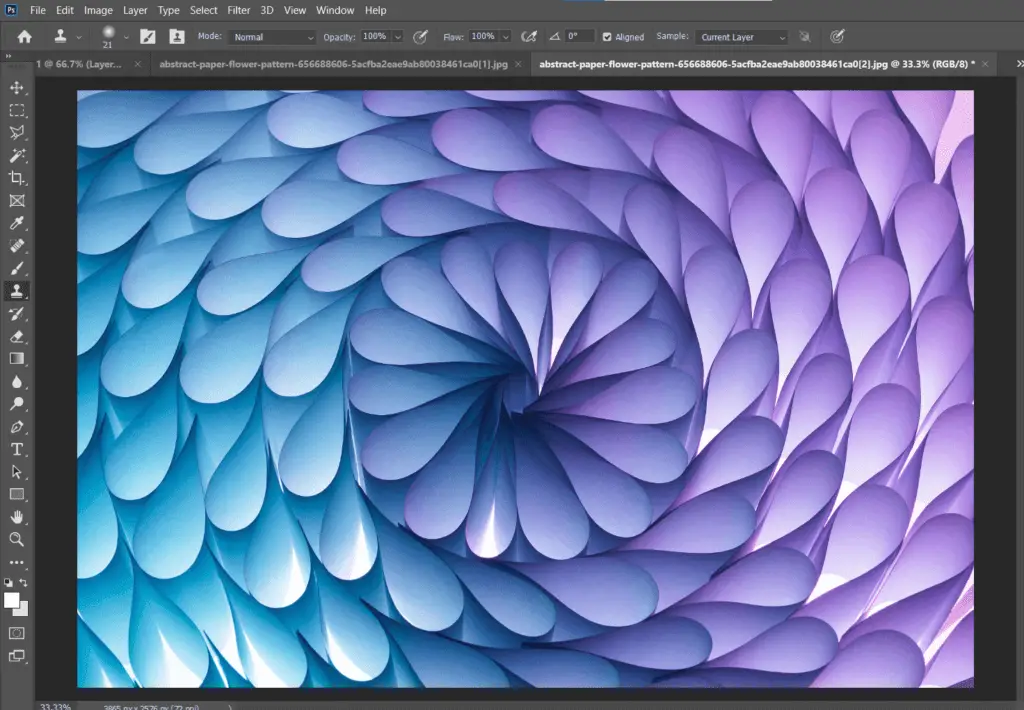This screenshot has width=1024, height=710.
Task: Open the Filter menu
Action: coord(238,10)
